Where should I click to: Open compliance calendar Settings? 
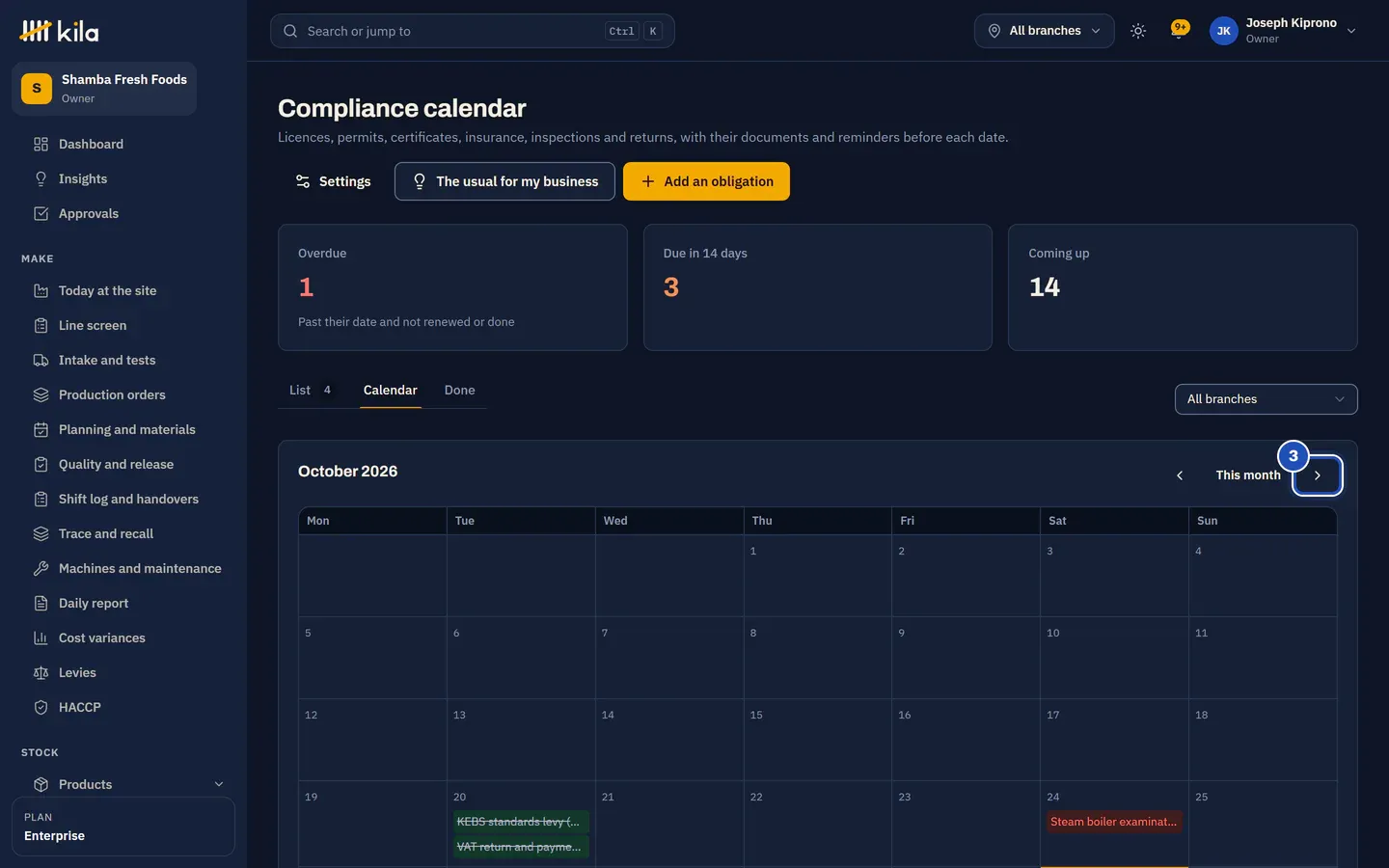click(x=333, y=181)
